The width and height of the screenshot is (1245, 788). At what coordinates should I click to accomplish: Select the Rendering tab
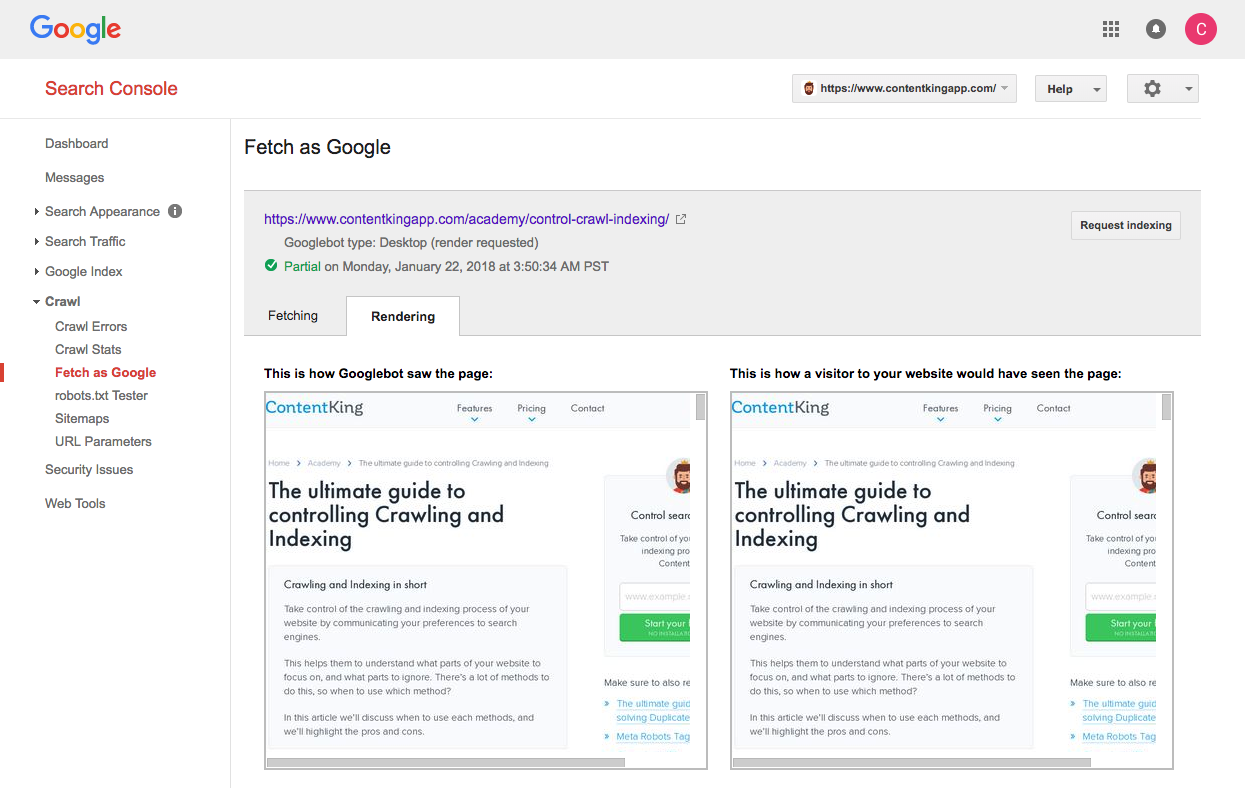click(403, 316)
